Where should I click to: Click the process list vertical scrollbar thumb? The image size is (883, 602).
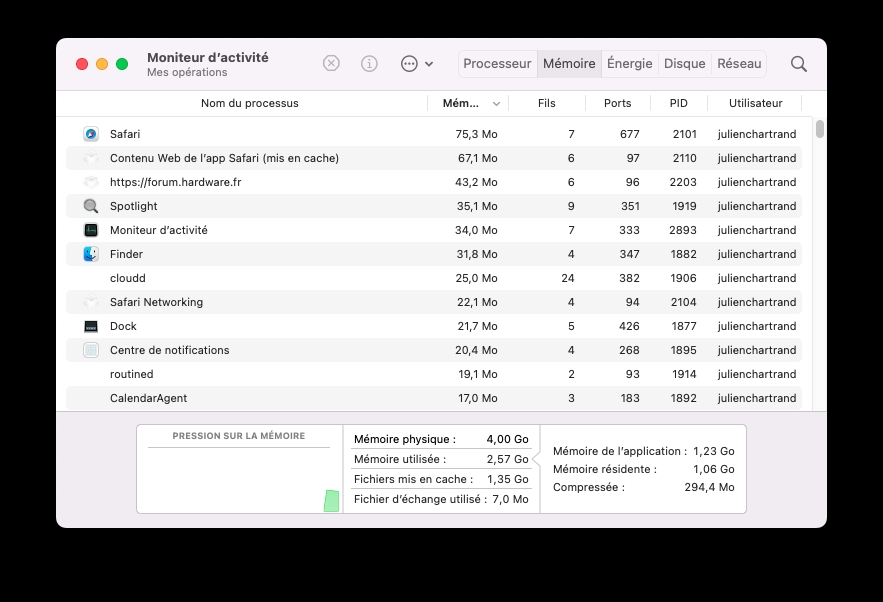(820, 129)
